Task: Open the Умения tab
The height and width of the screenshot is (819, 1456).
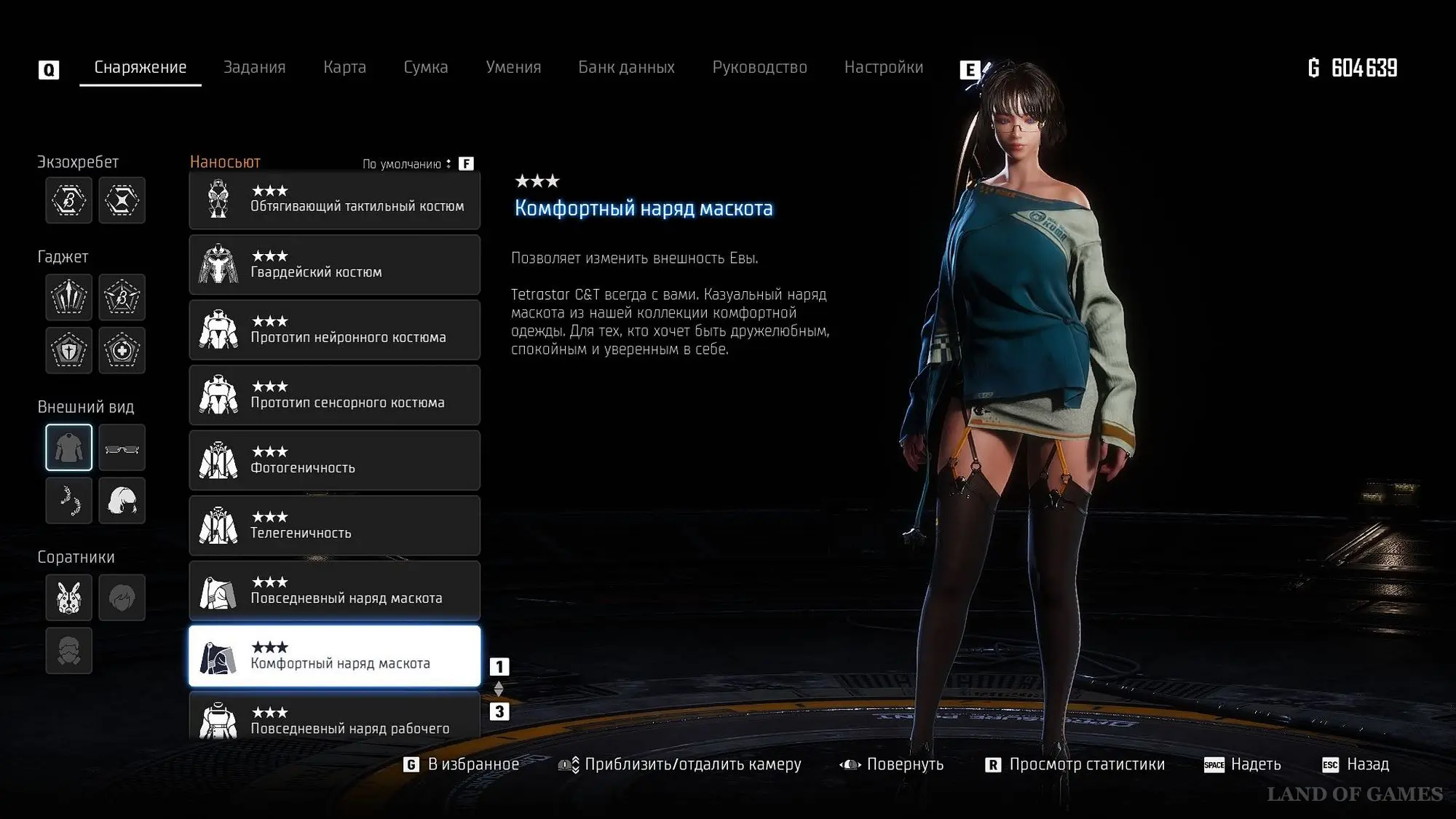Action: (x=513, y=68)
